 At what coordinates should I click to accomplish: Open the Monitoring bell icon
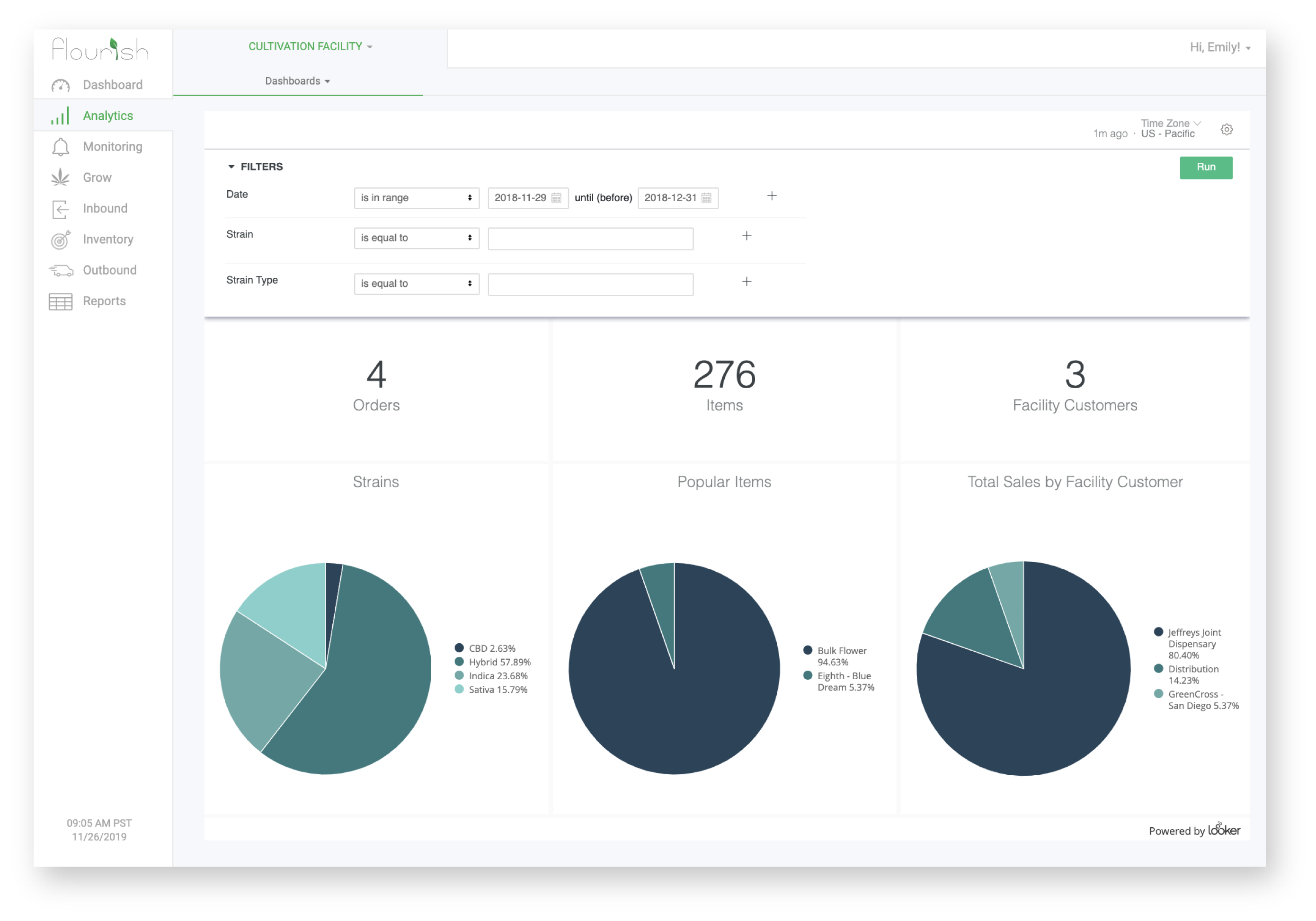click(x=60, y=147)
